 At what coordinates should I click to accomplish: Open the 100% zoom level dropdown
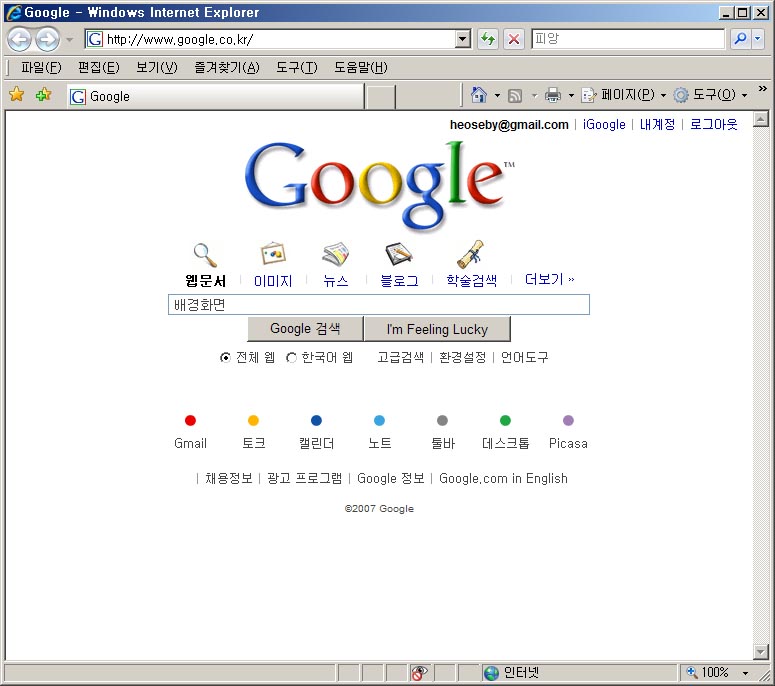(745, 673)
